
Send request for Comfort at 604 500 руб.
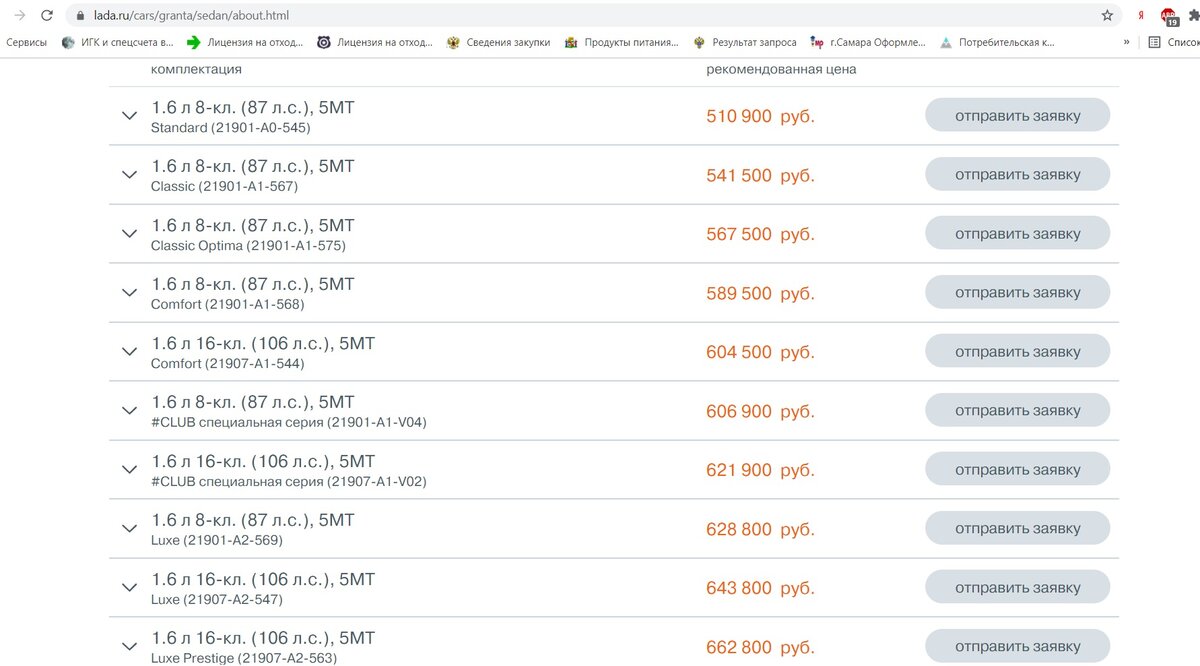tap(1017, 351)
